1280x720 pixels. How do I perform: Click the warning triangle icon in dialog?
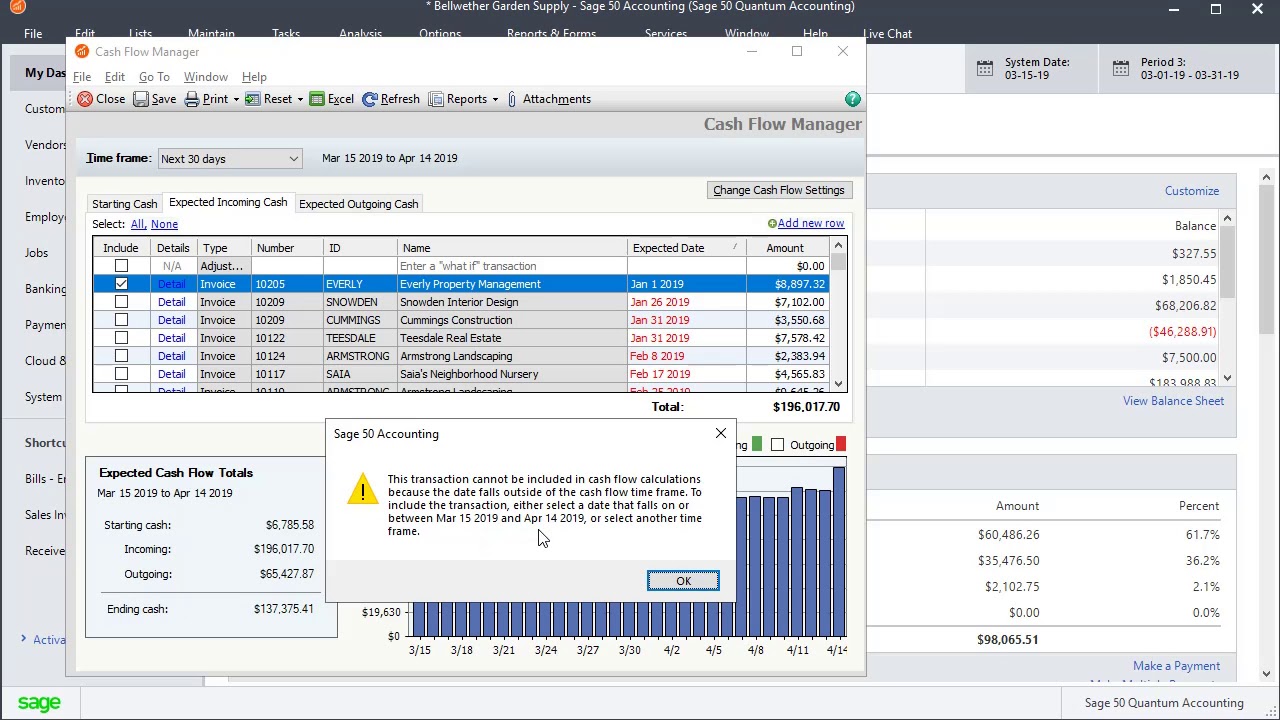[362, 489]
